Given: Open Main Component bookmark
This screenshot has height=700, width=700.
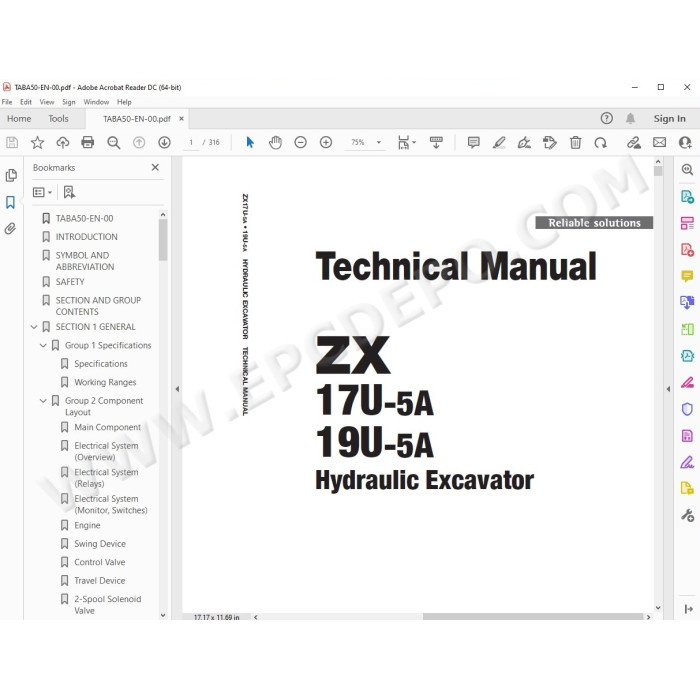Looking at the screenshot, I should [107, 428].
